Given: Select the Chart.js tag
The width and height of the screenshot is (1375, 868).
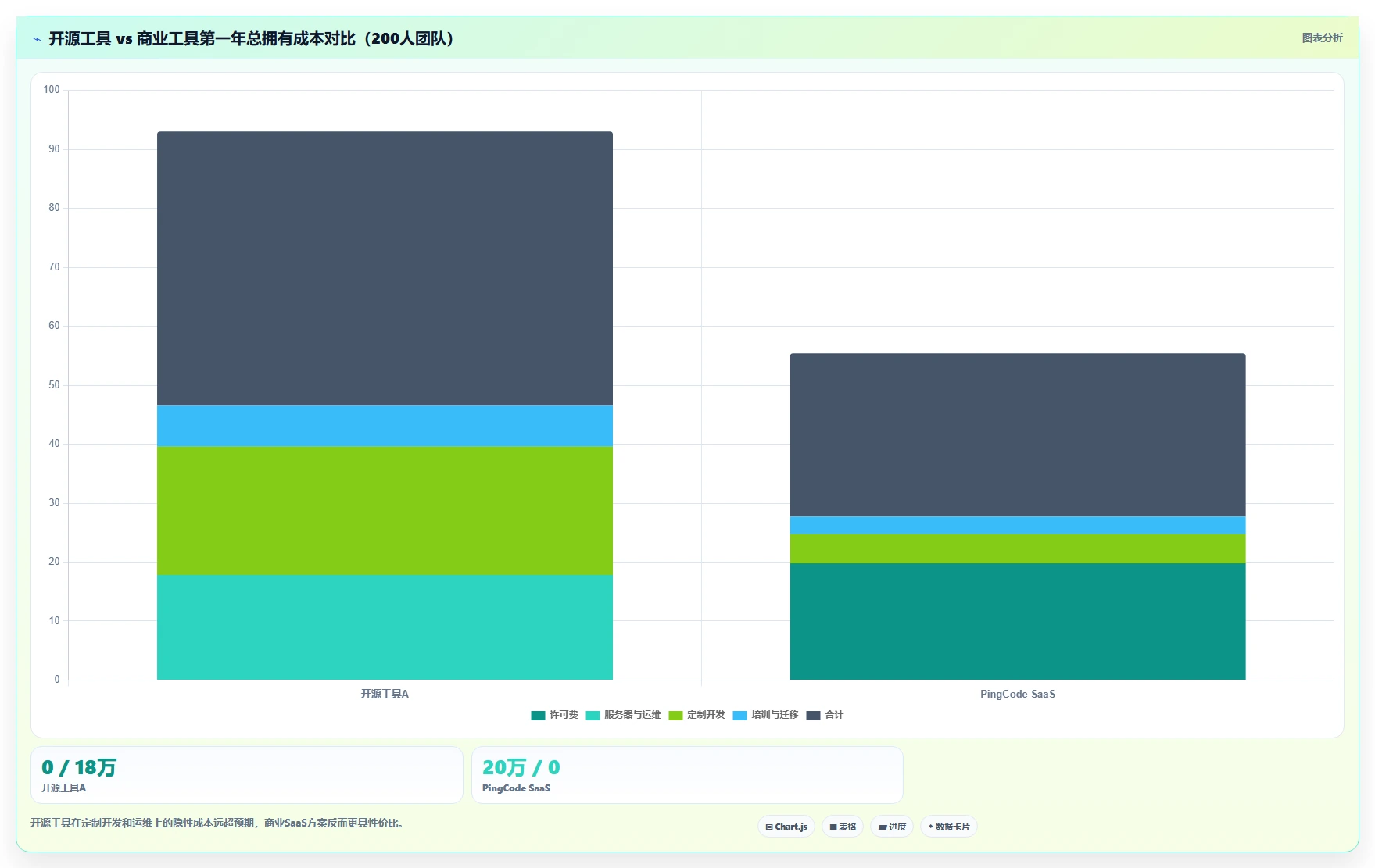Looking at the screenshot, I should tap(786, 827).
